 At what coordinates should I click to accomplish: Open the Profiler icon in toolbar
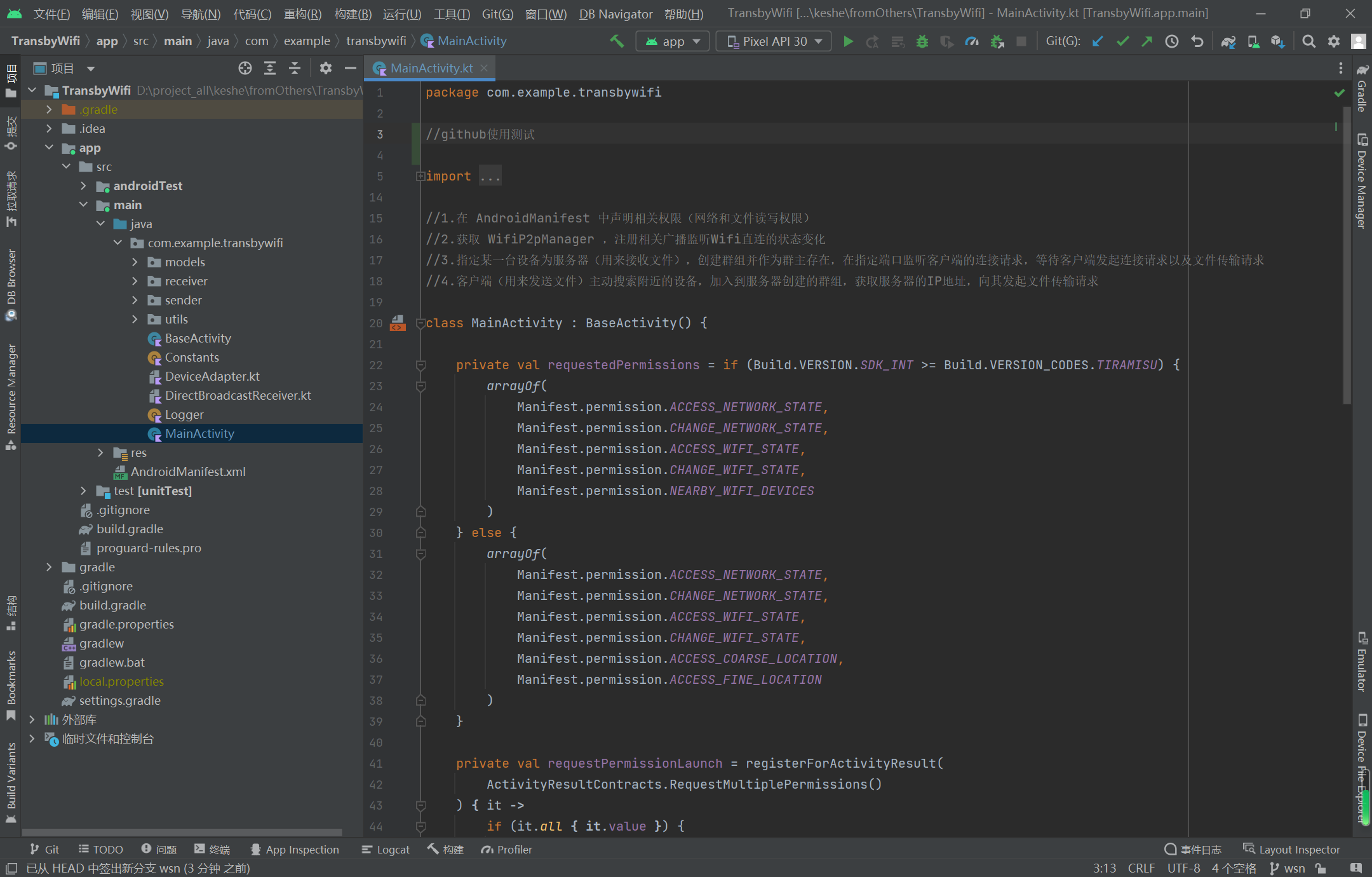972,41
